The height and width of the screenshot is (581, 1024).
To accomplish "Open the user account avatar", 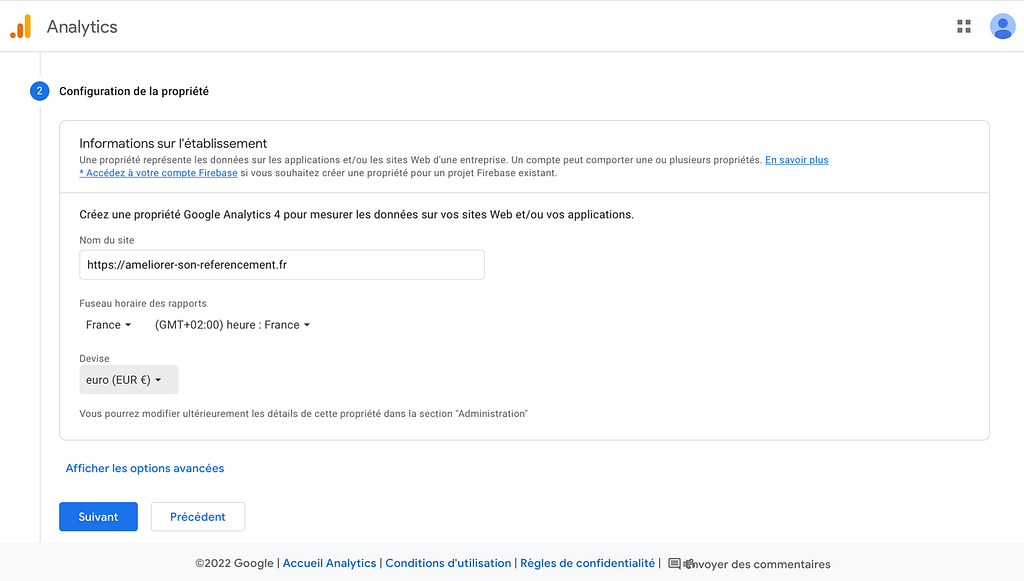I will 1002,27.
